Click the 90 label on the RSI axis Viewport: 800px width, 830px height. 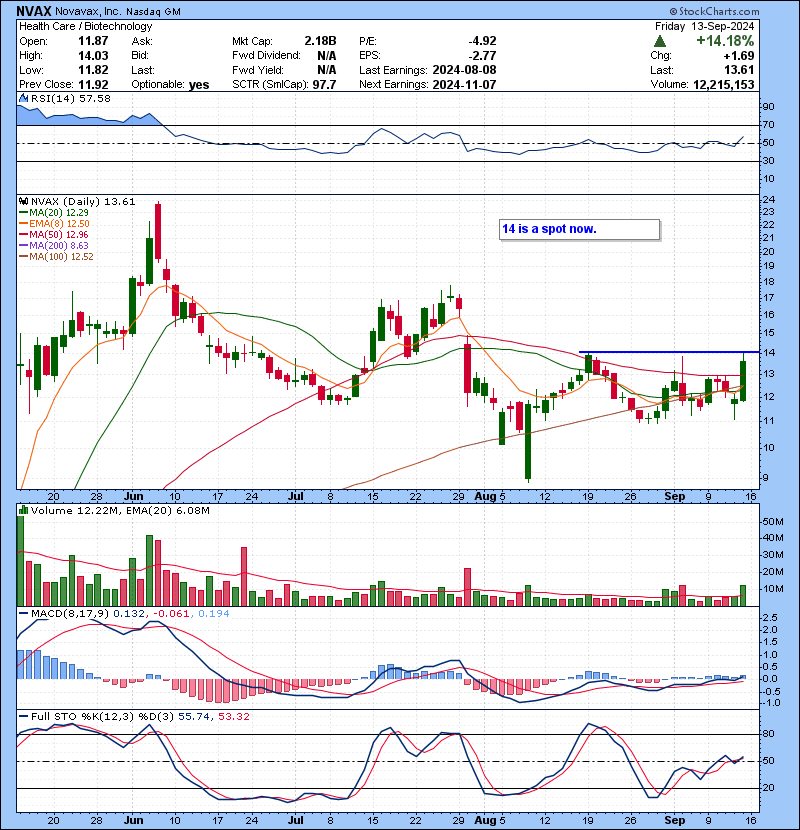769,107
